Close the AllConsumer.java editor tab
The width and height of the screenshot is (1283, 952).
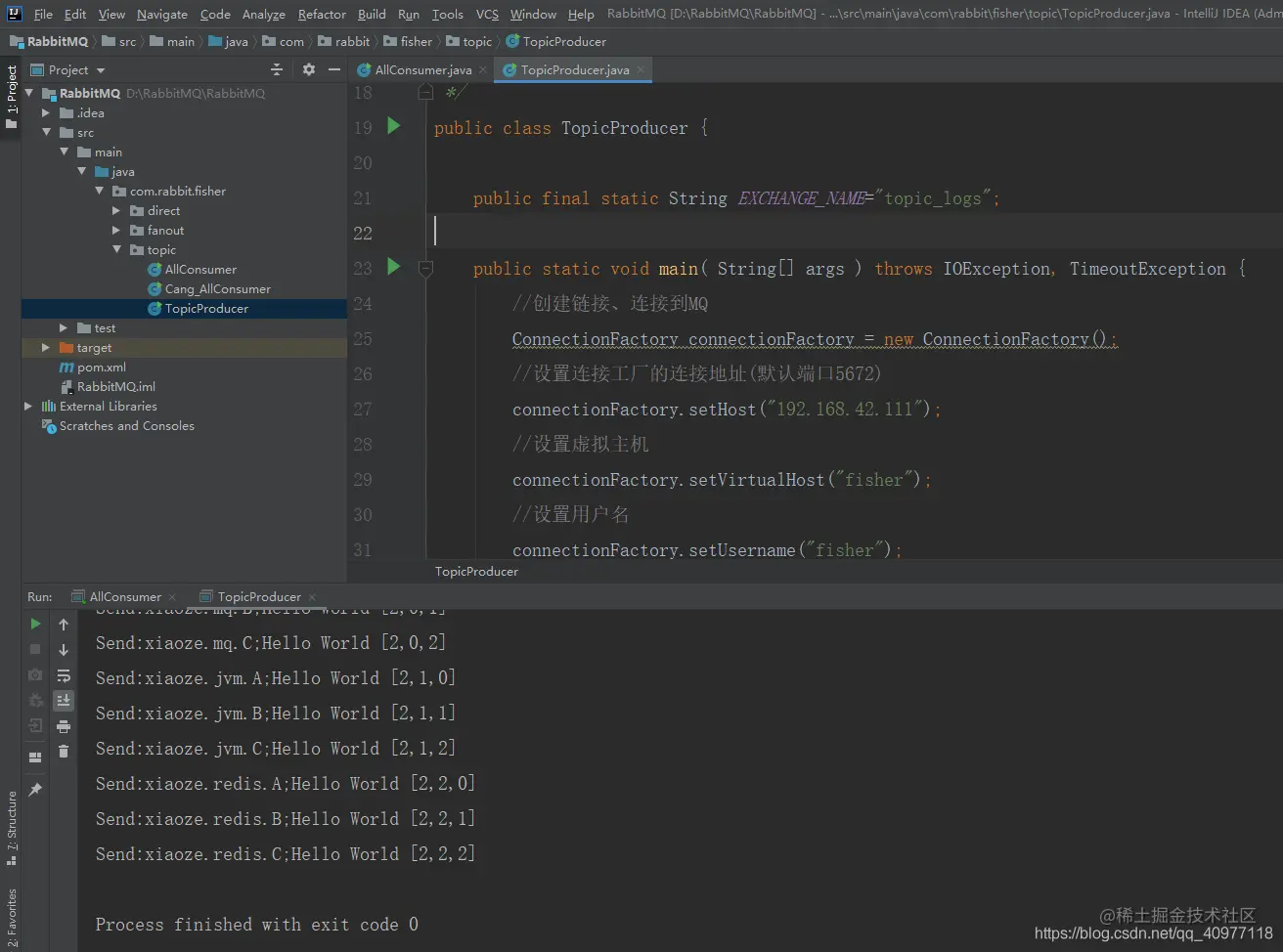(483, 70)
